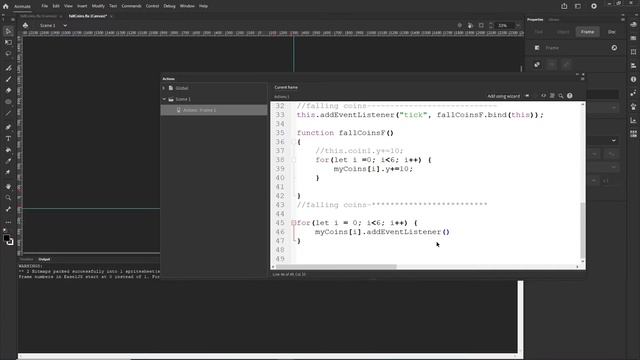The height and width of the screenshot is (360, 640).
Task: Switch to the Output tab
Action: (44, 259)
